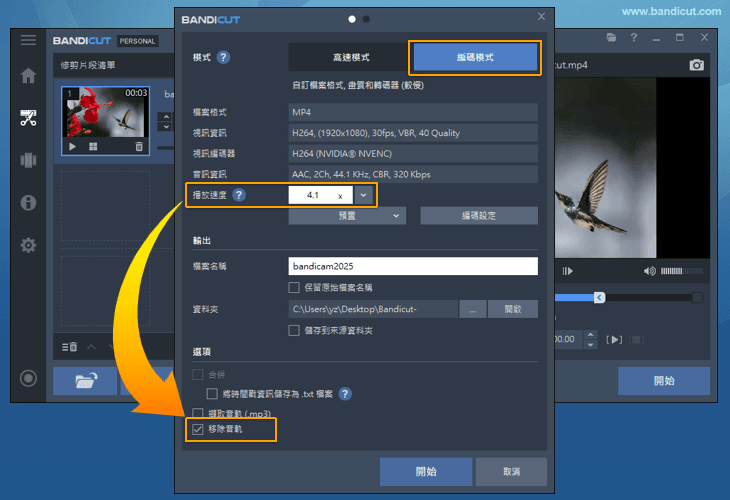Play the selected segment bracket-play icon
730x500 pixels.
[x=614, y=339]
